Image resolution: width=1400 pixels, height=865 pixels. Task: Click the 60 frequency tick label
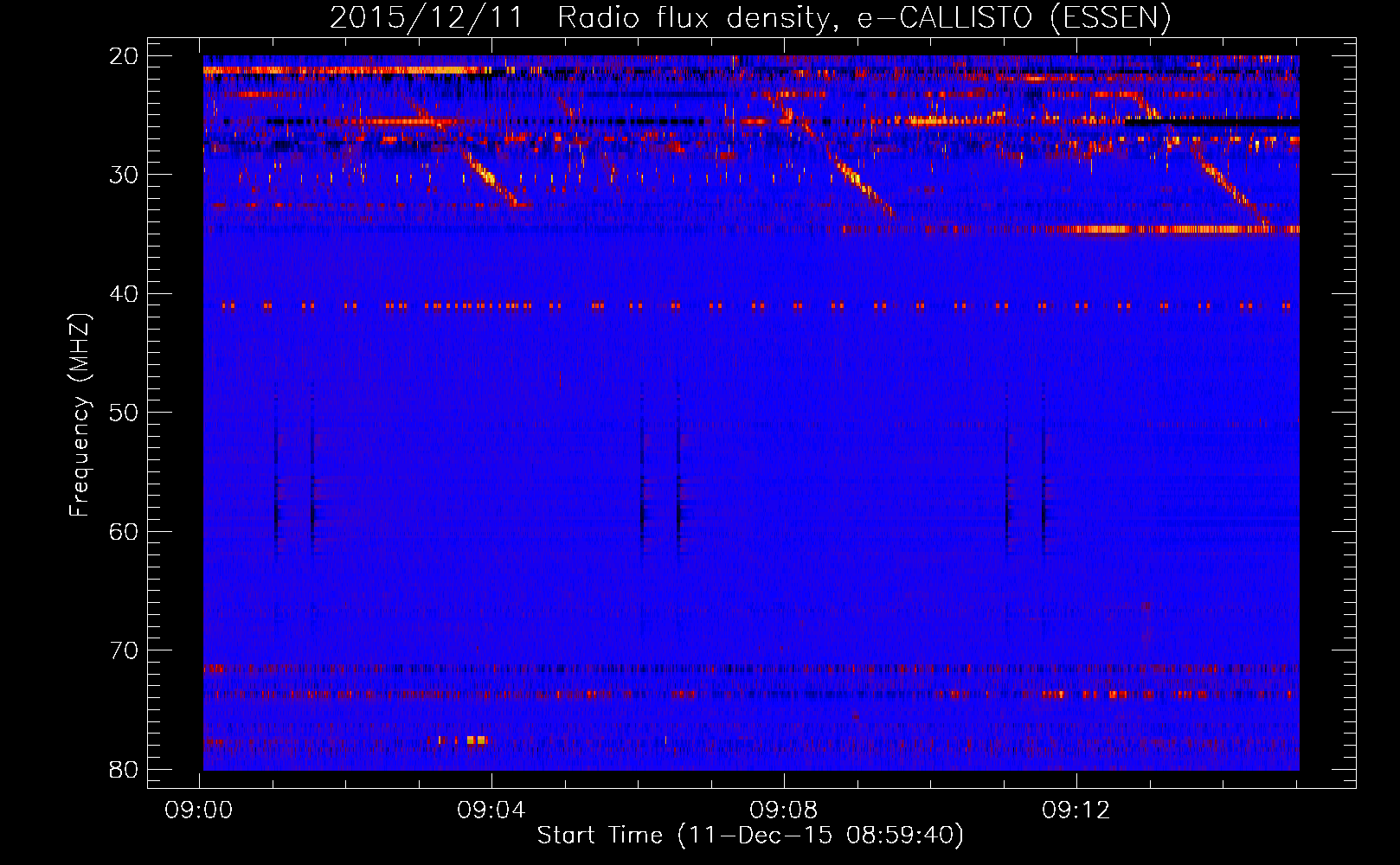(x=124, y=532)
